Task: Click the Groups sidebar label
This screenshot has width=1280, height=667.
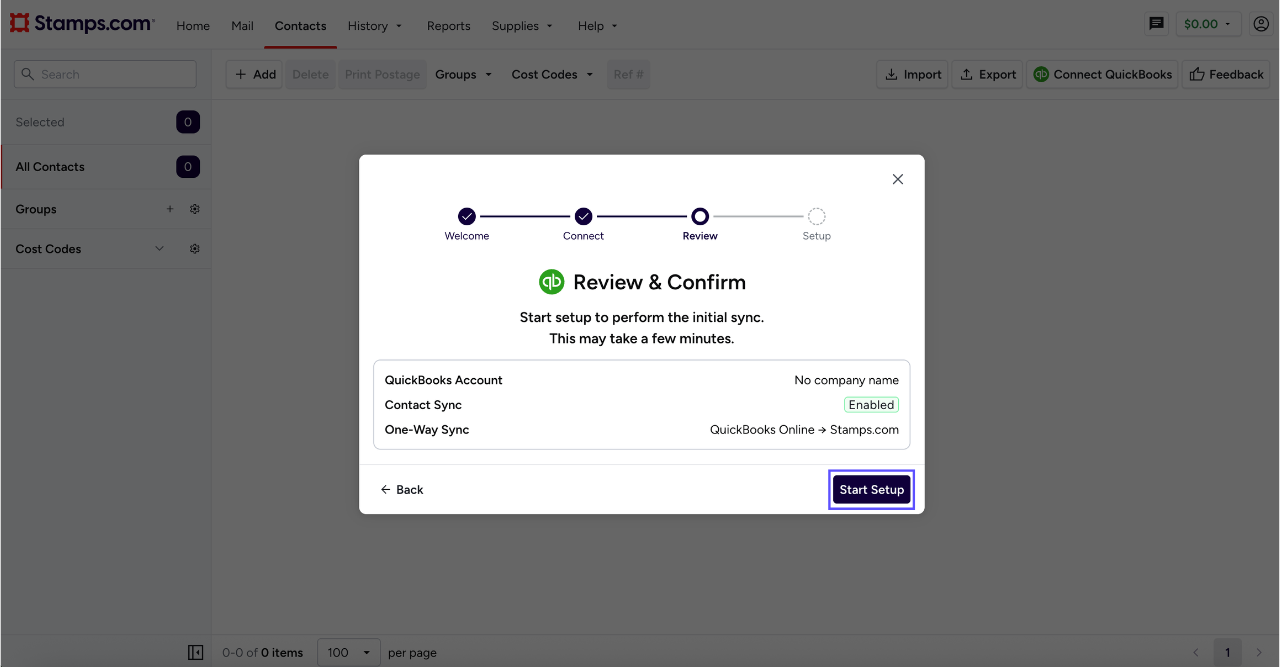Action: tap(36, 209)
